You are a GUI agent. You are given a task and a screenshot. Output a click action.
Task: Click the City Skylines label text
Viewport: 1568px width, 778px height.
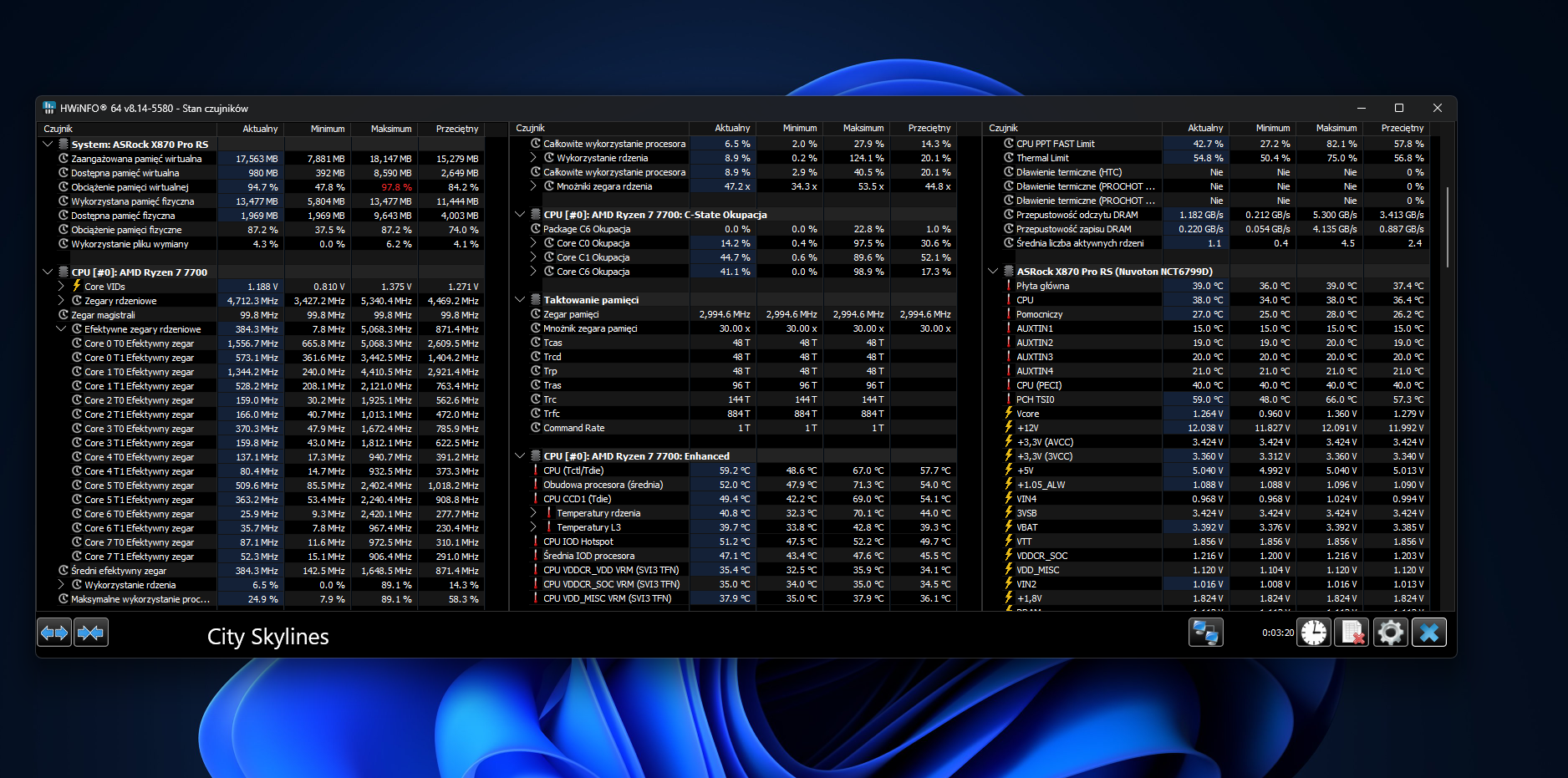pos(268,637)
